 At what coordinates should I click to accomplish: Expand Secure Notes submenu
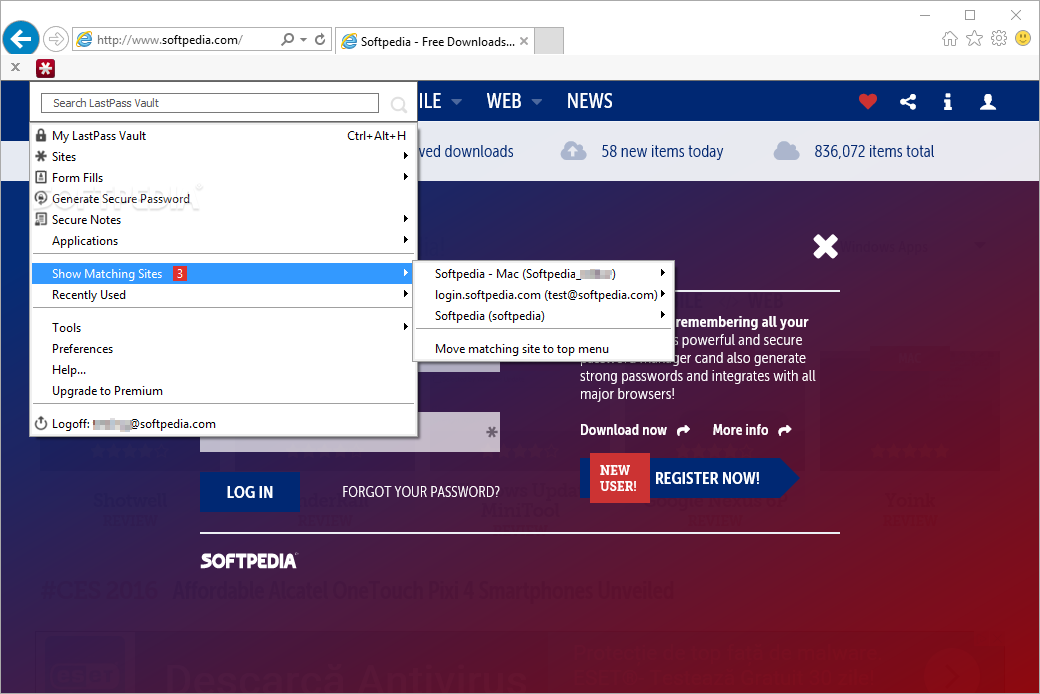tap(224, 220)
